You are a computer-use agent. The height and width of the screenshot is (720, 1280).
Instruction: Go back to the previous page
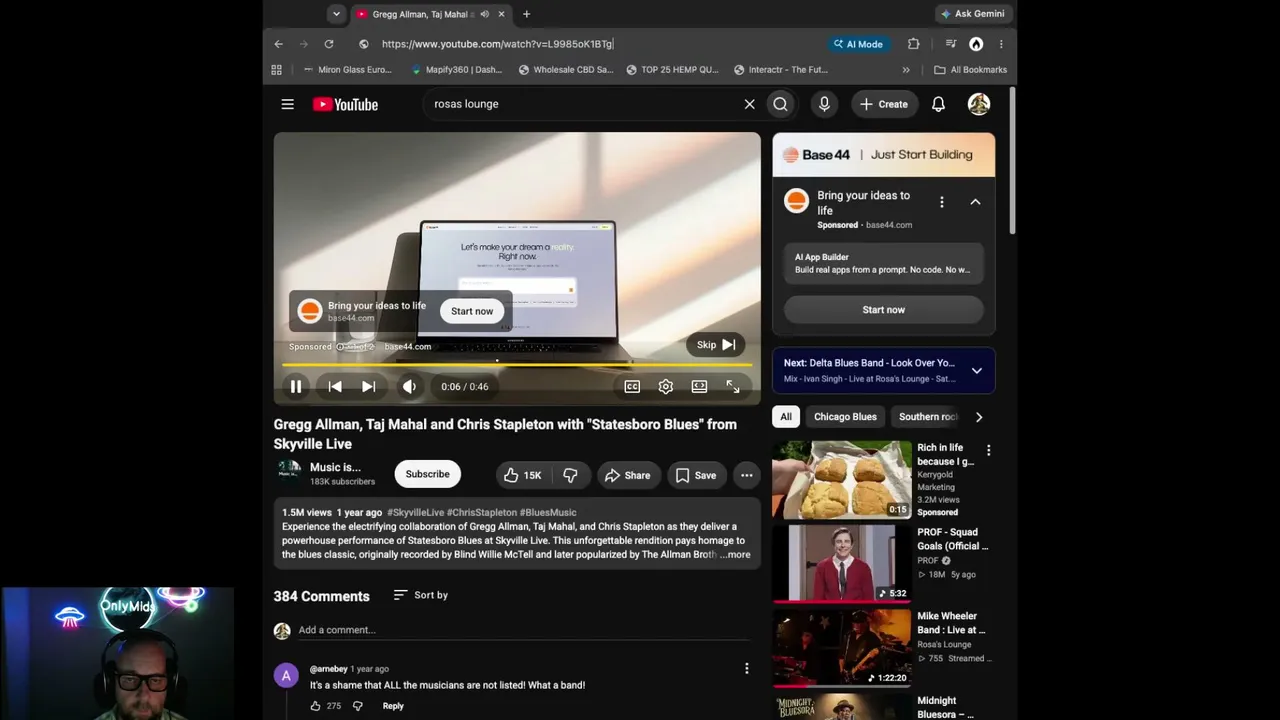pyautogui.click(x=278, y=44)
